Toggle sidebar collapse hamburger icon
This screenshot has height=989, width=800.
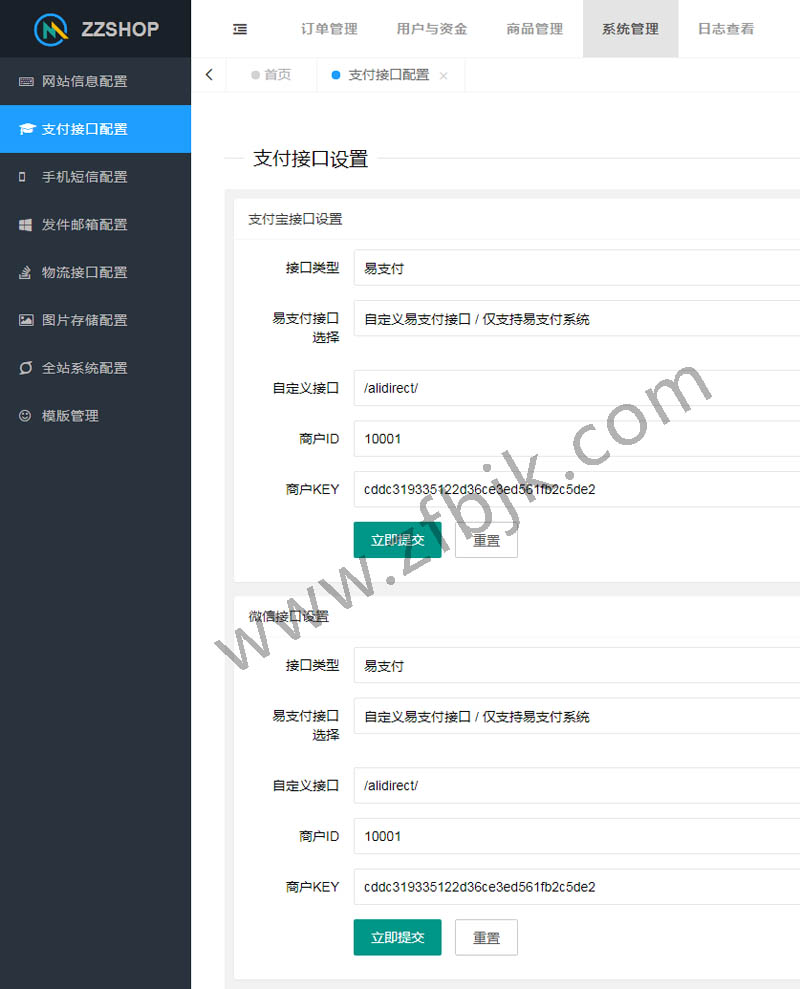[240, 29]
